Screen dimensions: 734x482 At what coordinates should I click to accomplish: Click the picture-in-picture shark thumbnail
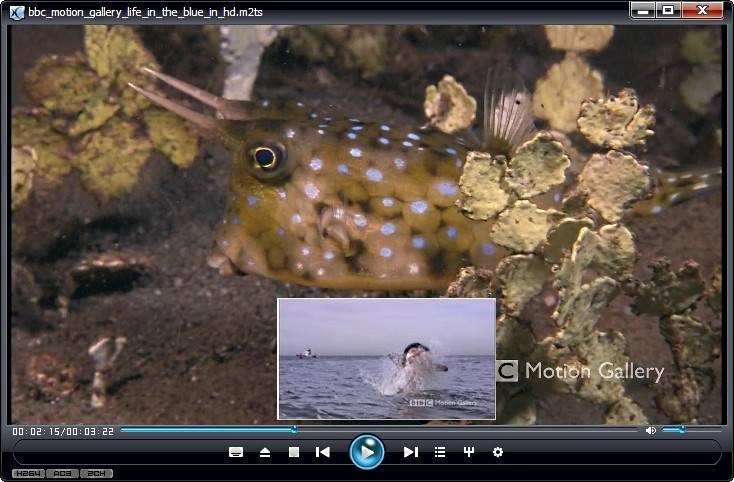[387, 359]
